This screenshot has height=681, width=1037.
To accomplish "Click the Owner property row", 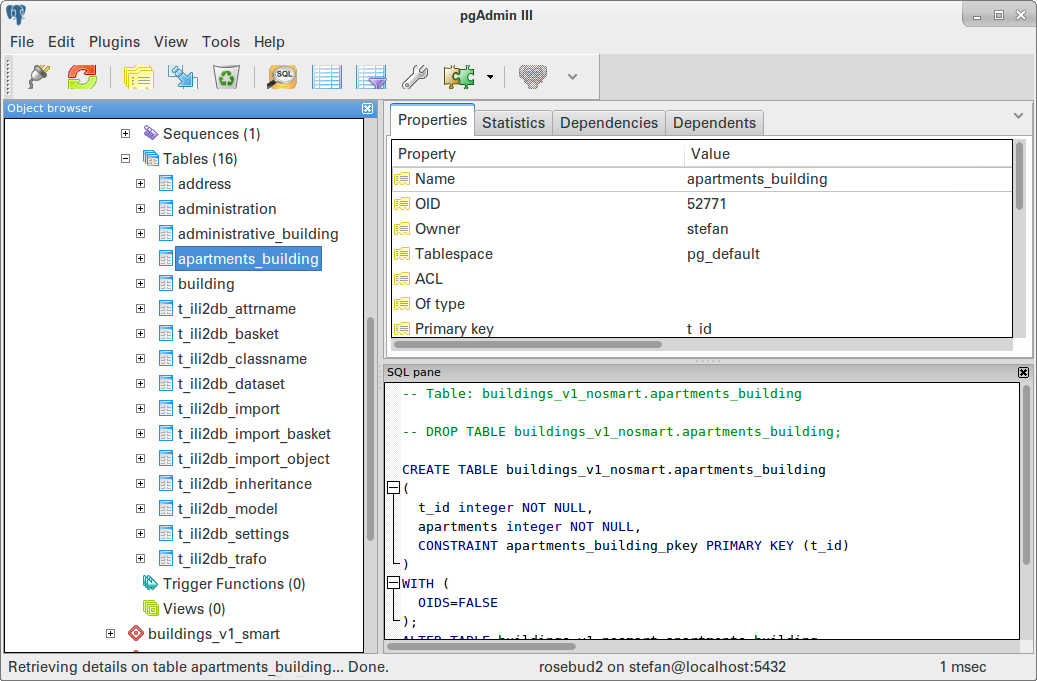I will pos(702,229).
